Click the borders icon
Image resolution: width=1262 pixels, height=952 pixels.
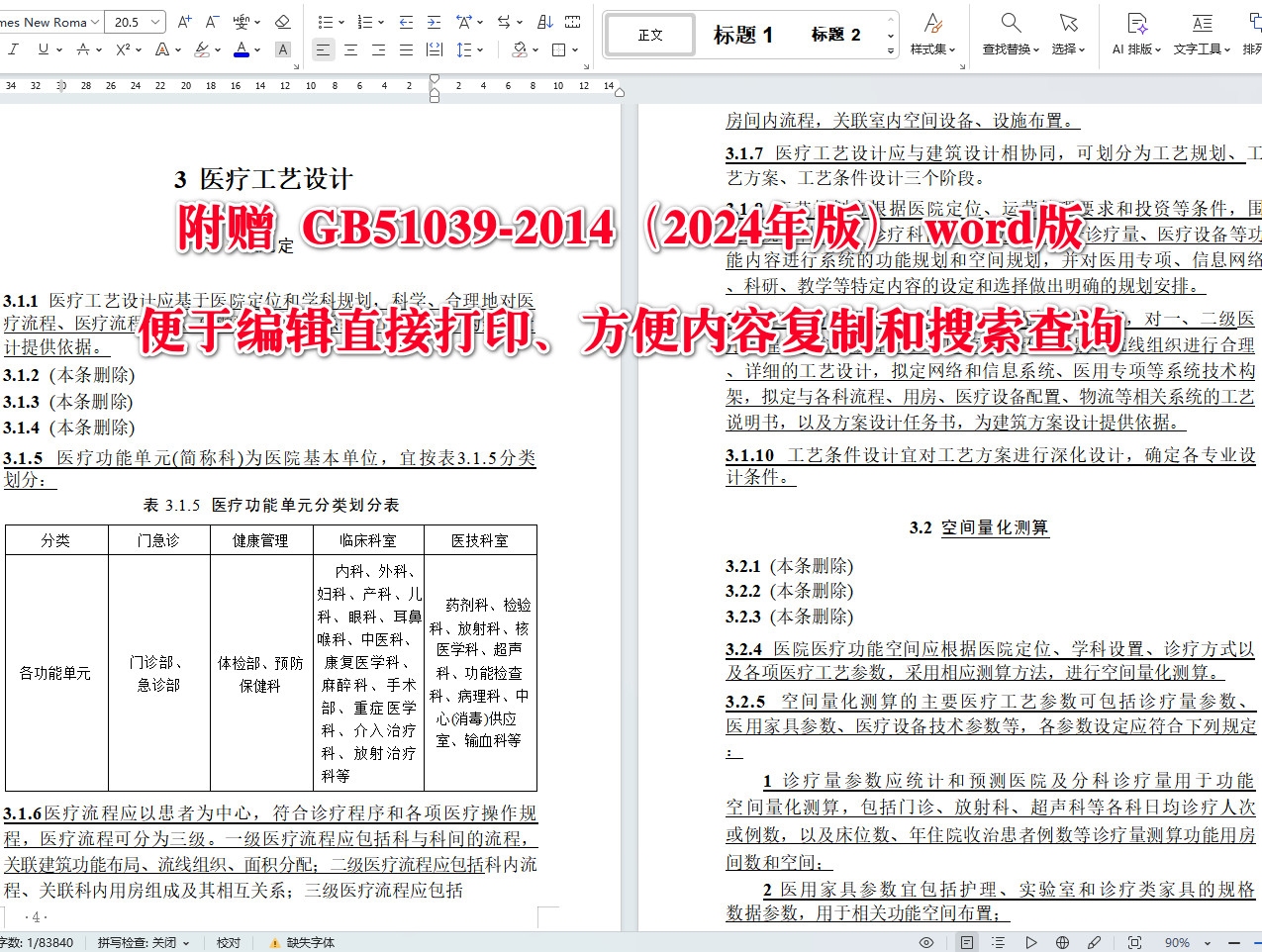(x=558, y=49)
